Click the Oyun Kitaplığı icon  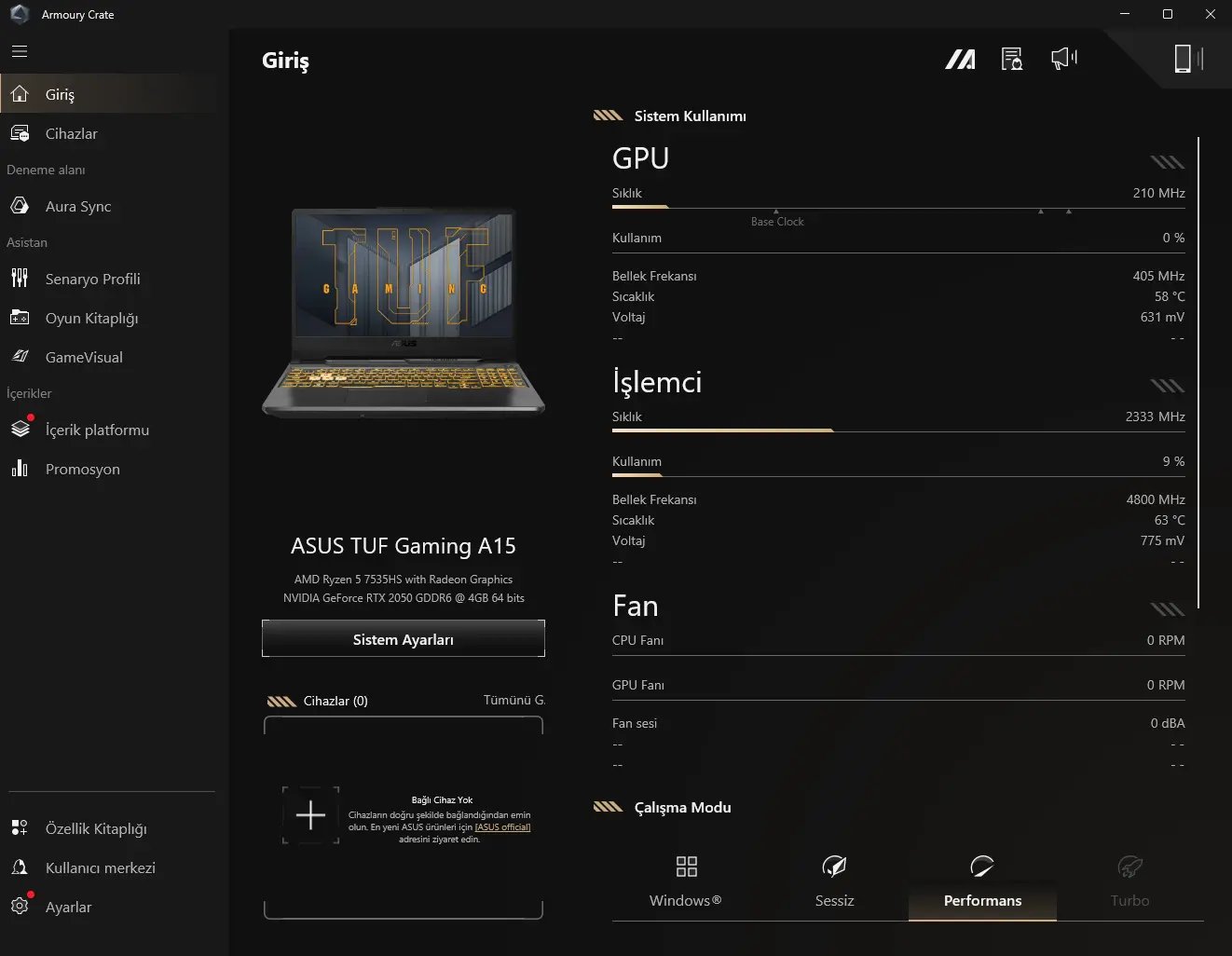click(20, 318)
